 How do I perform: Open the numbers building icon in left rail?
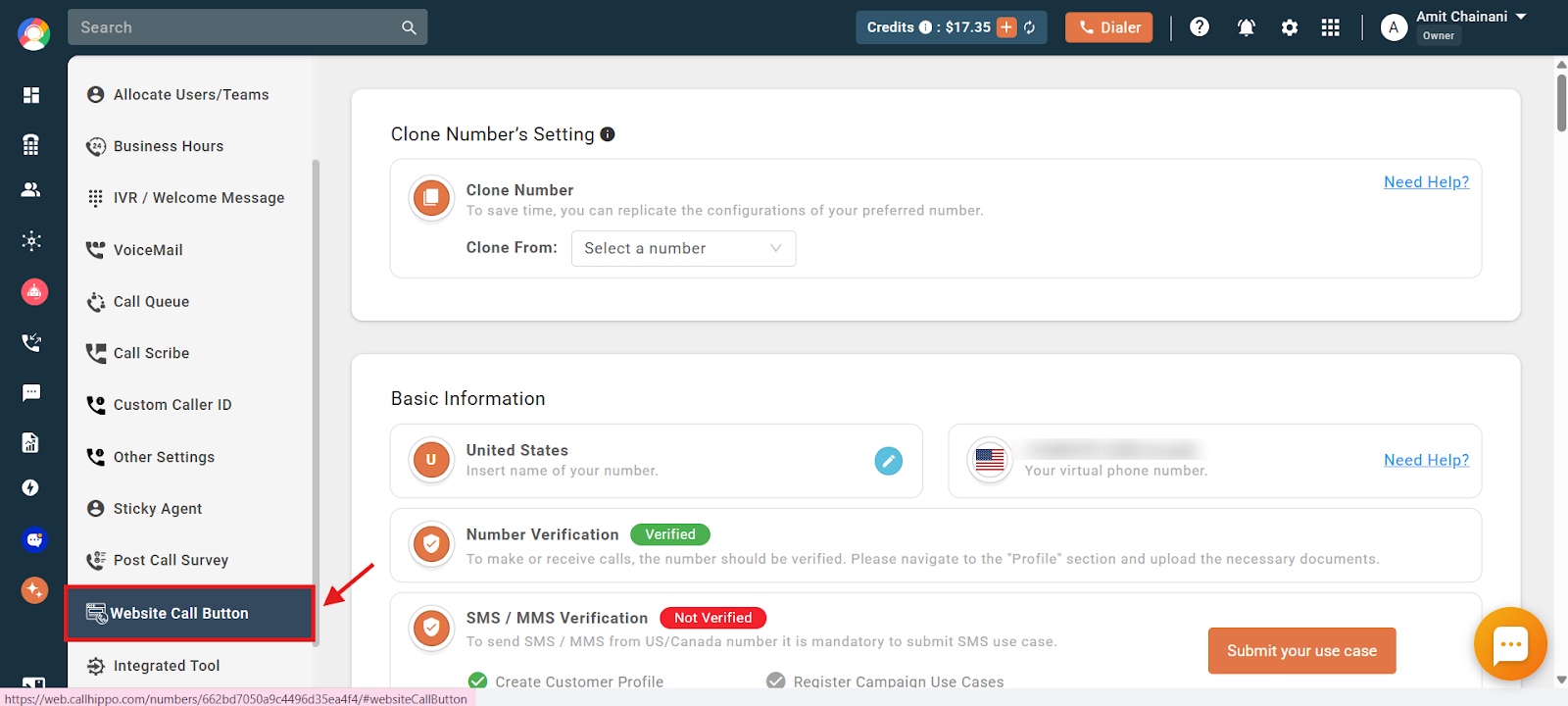click(x=31, y=145)
